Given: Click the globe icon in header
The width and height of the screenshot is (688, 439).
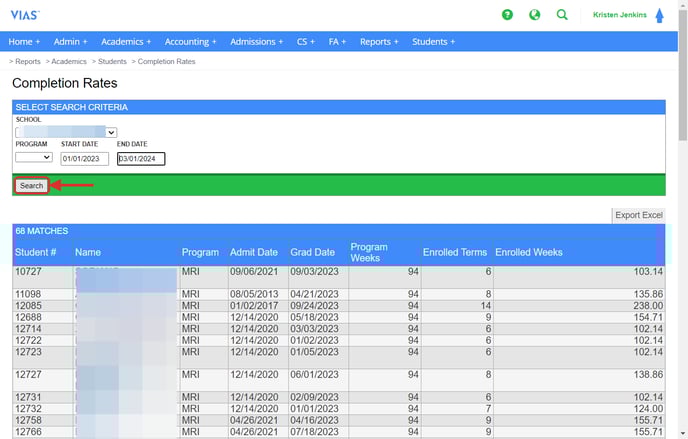Looking at the screenshot, I should tap(535, 15).
